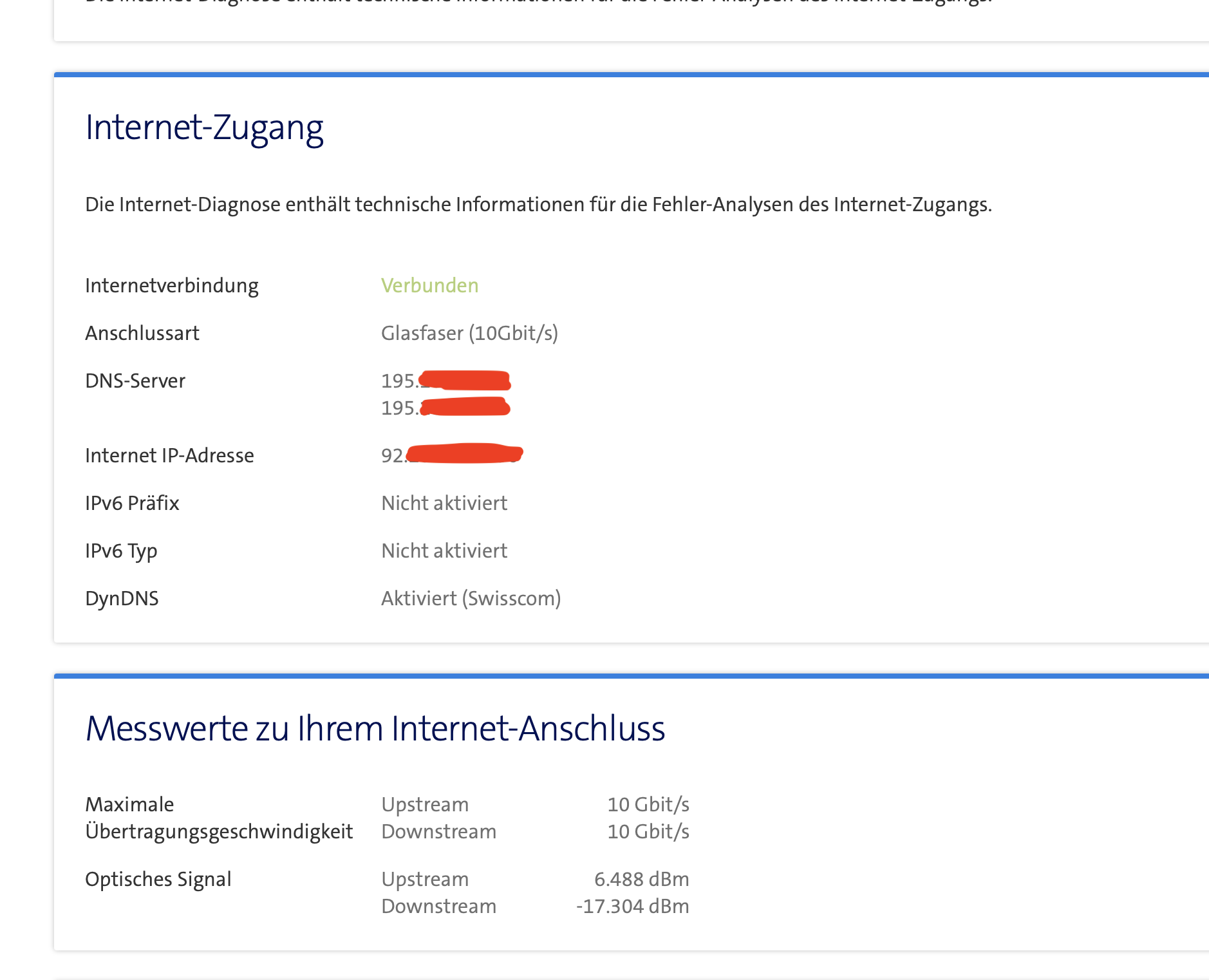Screen dimensions: 1209x980
Task: Click the Aktiviert (Swisscom) DynDNS status
Action: (x=471, y=598)
